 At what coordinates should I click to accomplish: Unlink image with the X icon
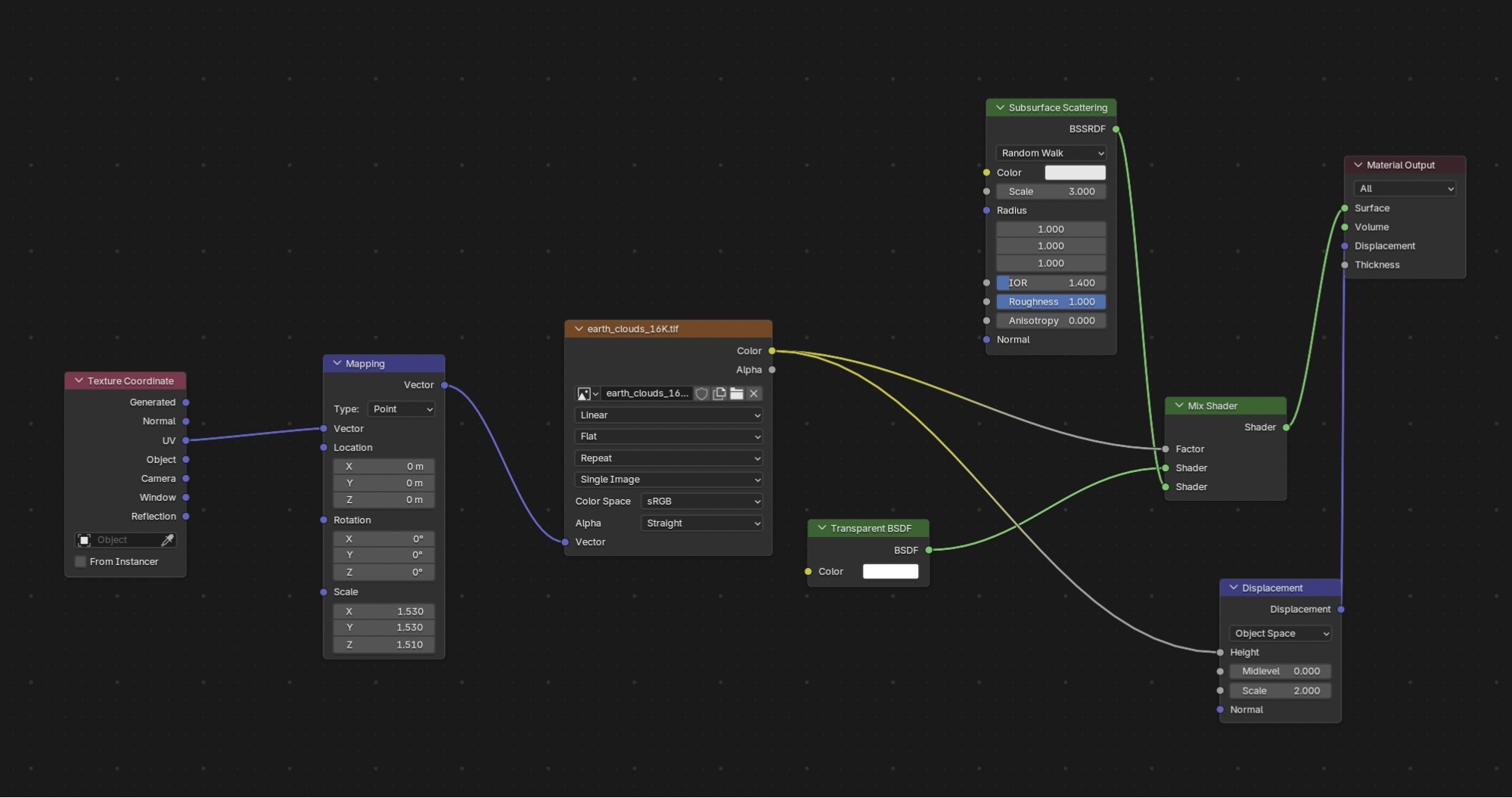pos(754,393)
